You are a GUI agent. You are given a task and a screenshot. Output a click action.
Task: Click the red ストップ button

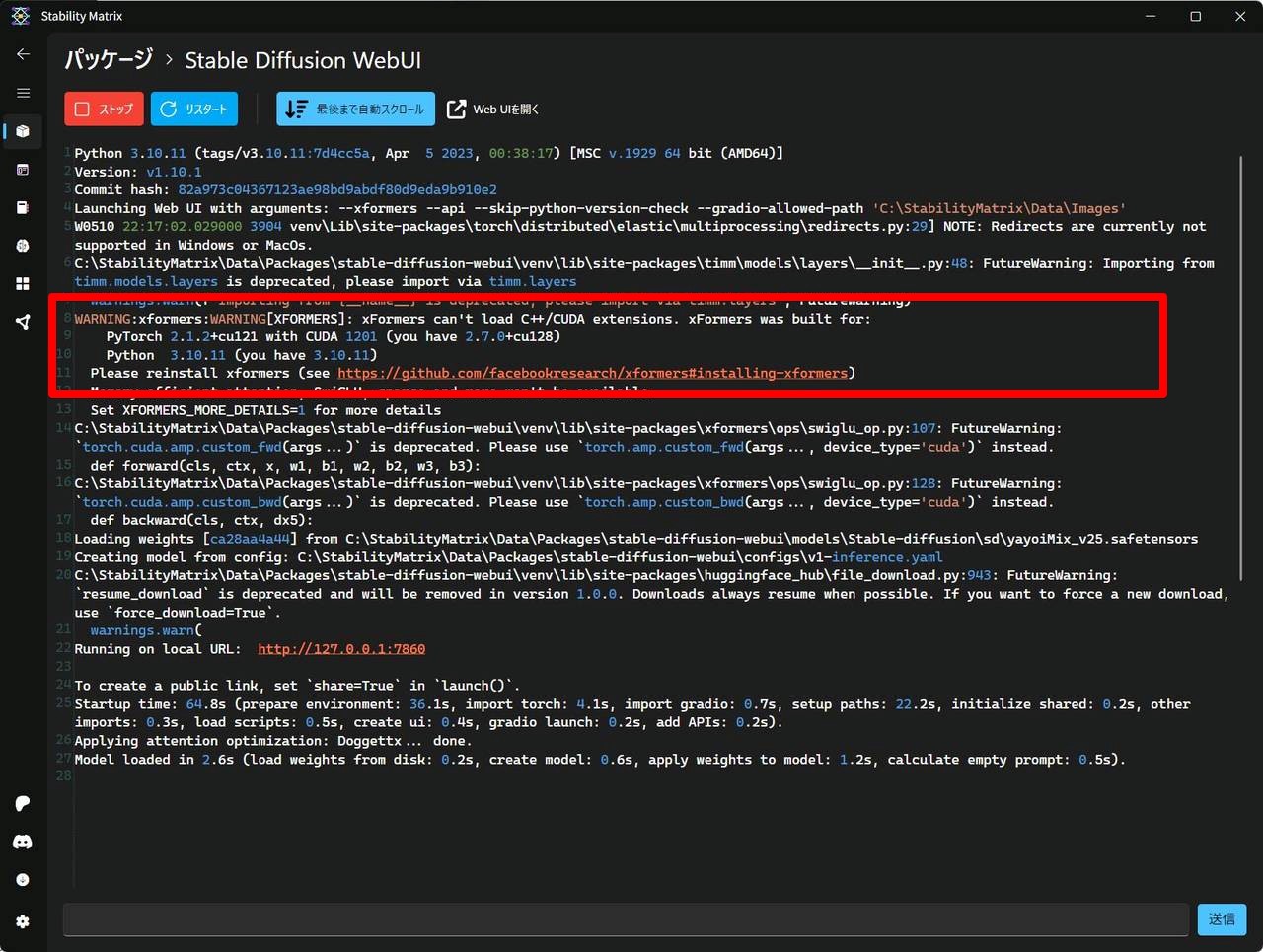click(x=104, y=110)
